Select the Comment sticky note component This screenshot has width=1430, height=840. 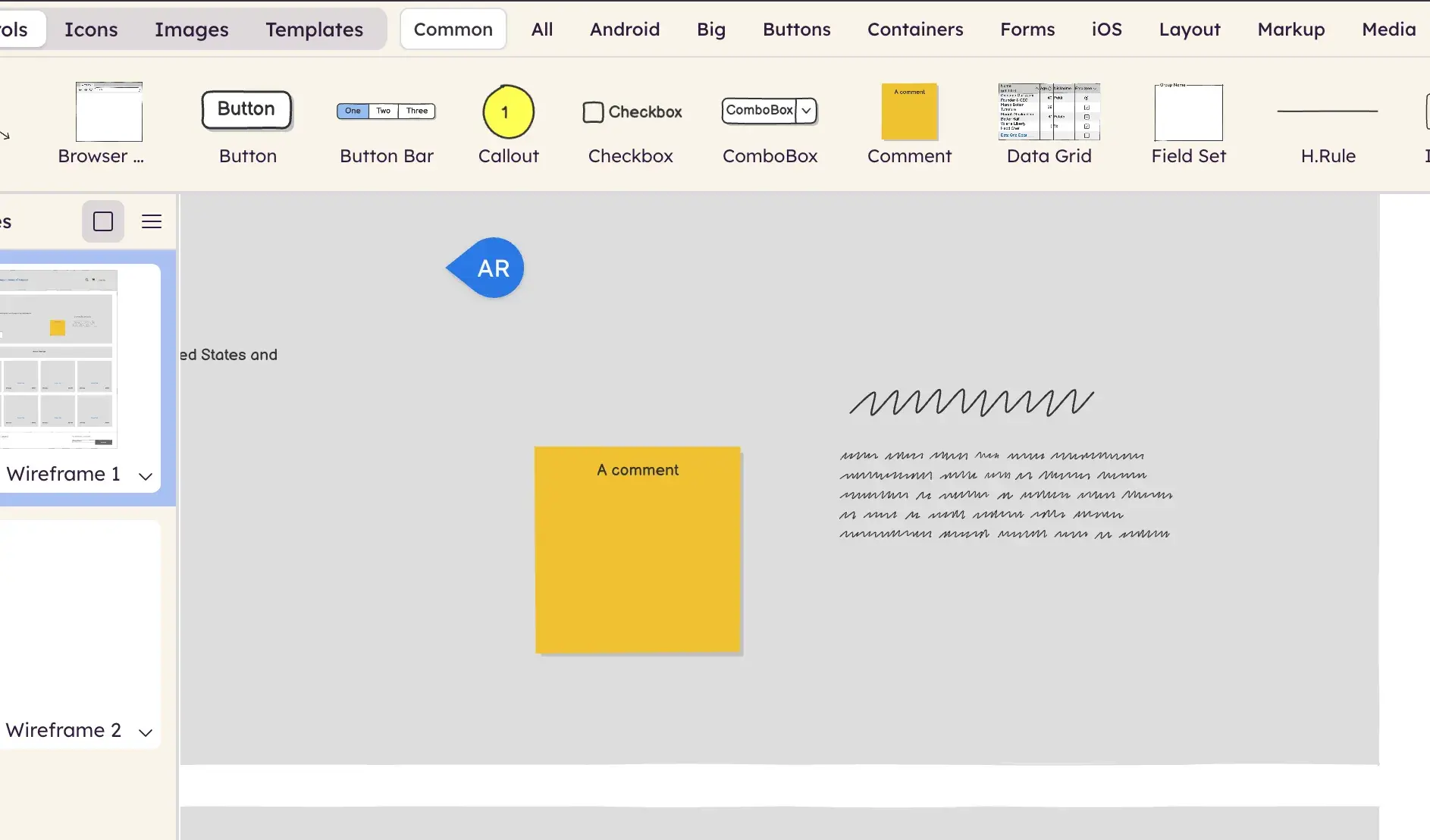click(x=909, y=112)
